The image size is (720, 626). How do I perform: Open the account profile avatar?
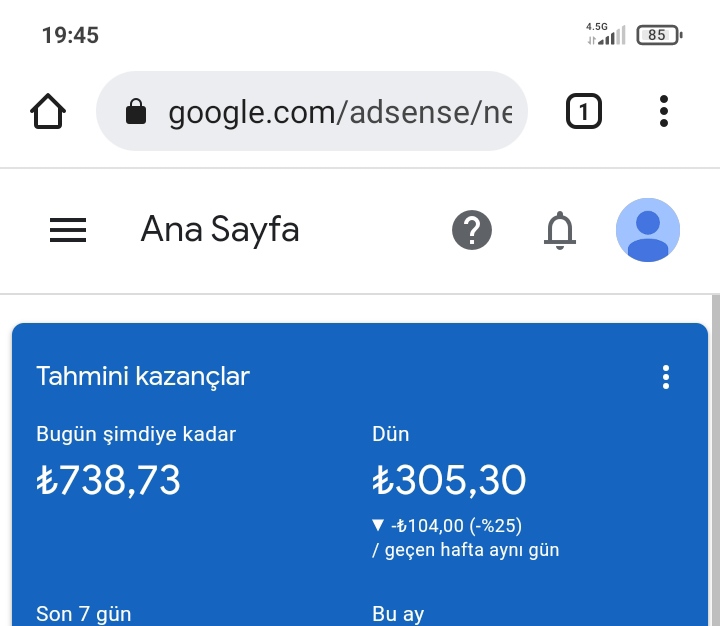pyautogui.click(x=647, y=230)
